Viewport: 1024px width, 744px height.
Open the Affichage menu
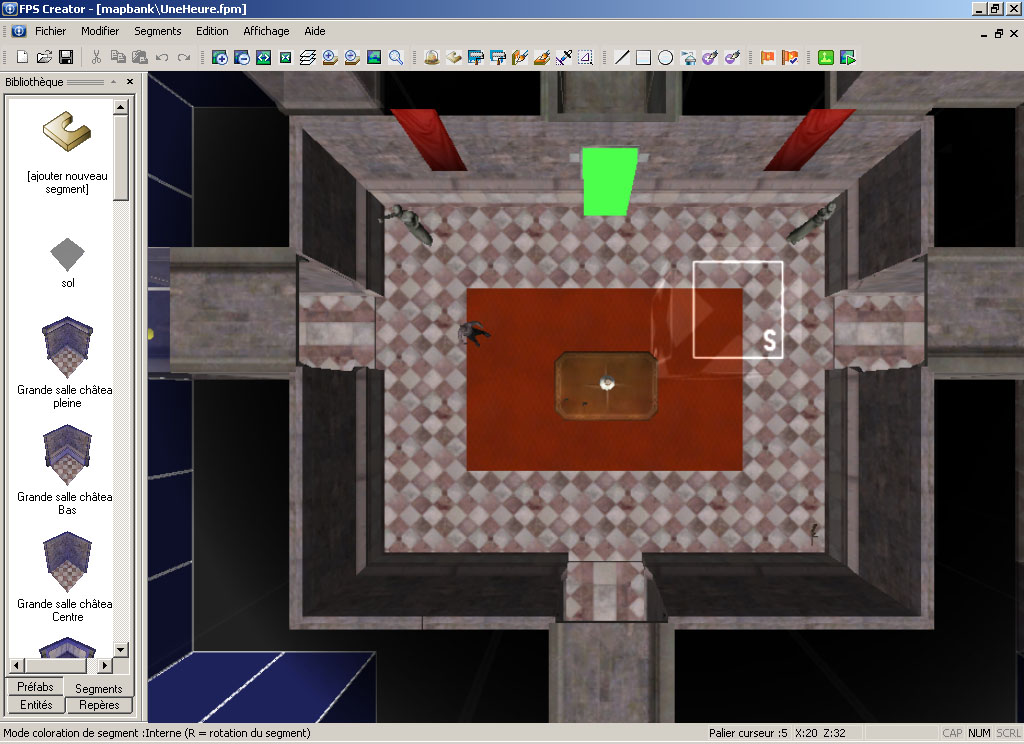(x=266, y=31)
